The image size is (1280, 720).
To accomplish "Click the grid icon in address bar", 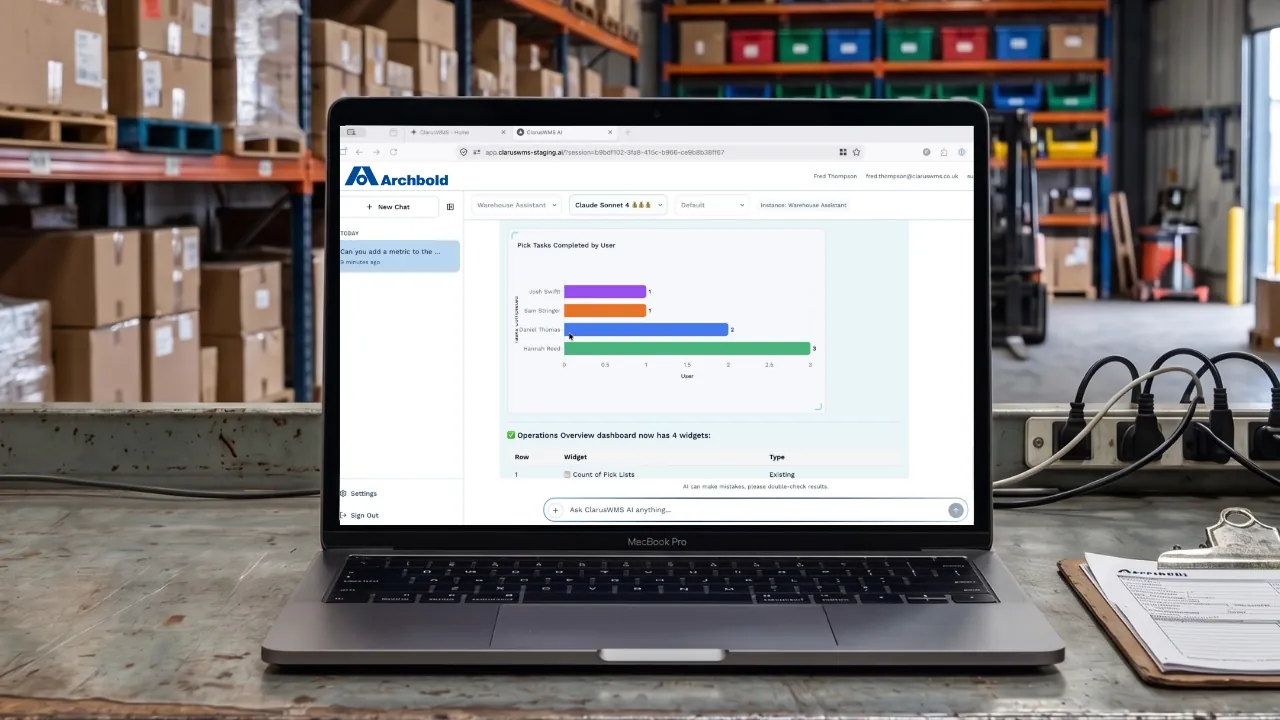I will (x=843, y=152).
